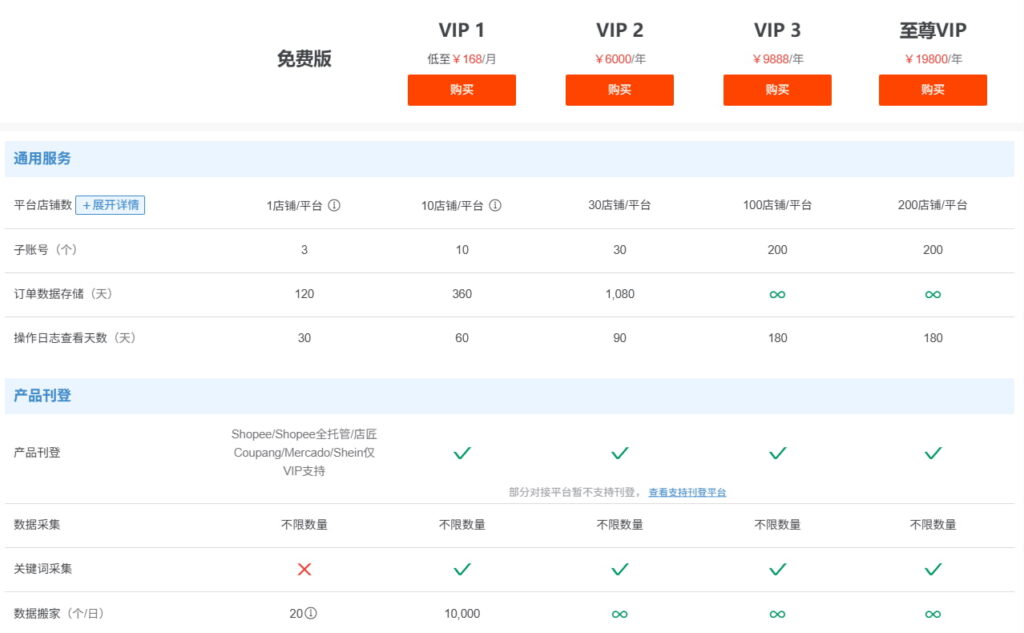The height and width of the screenshot is (633, 1024).
Task: Click infinity symbol for 至尊VIP 订单数据存储
Action: click(x=932, y=294)
